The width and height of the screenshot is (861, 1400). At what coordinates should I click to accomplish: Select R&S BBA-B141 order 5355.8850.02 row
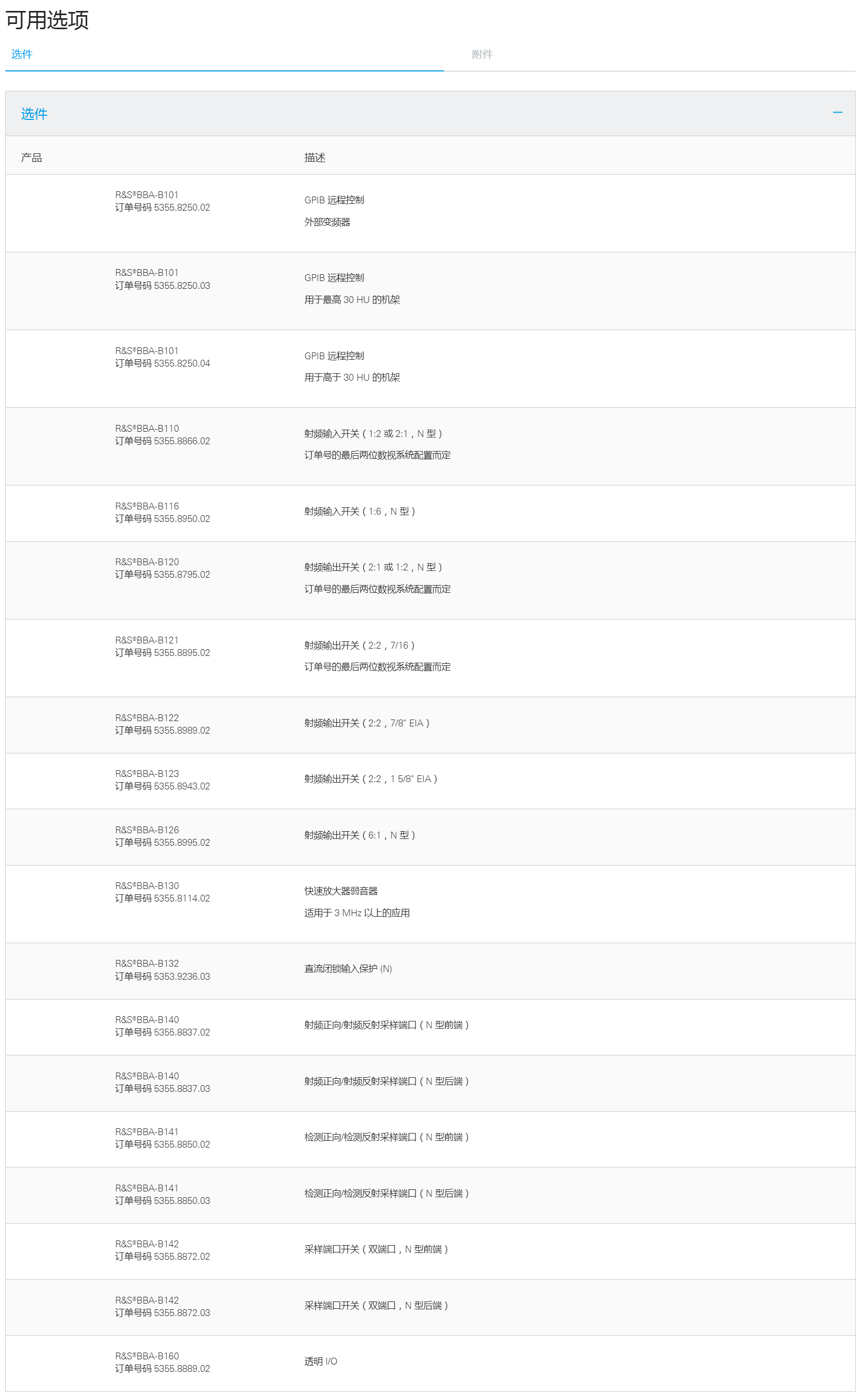click(431, 1139)
